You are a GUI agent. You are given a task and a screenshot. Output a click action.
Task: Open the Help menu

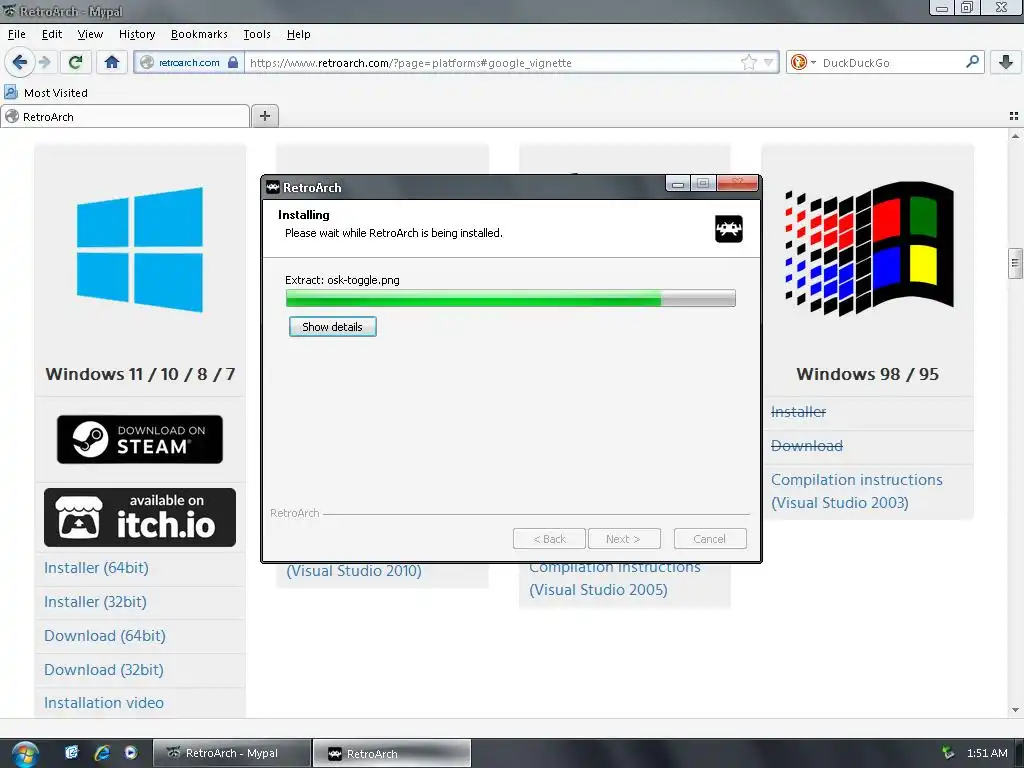click(x=298, y=34)
